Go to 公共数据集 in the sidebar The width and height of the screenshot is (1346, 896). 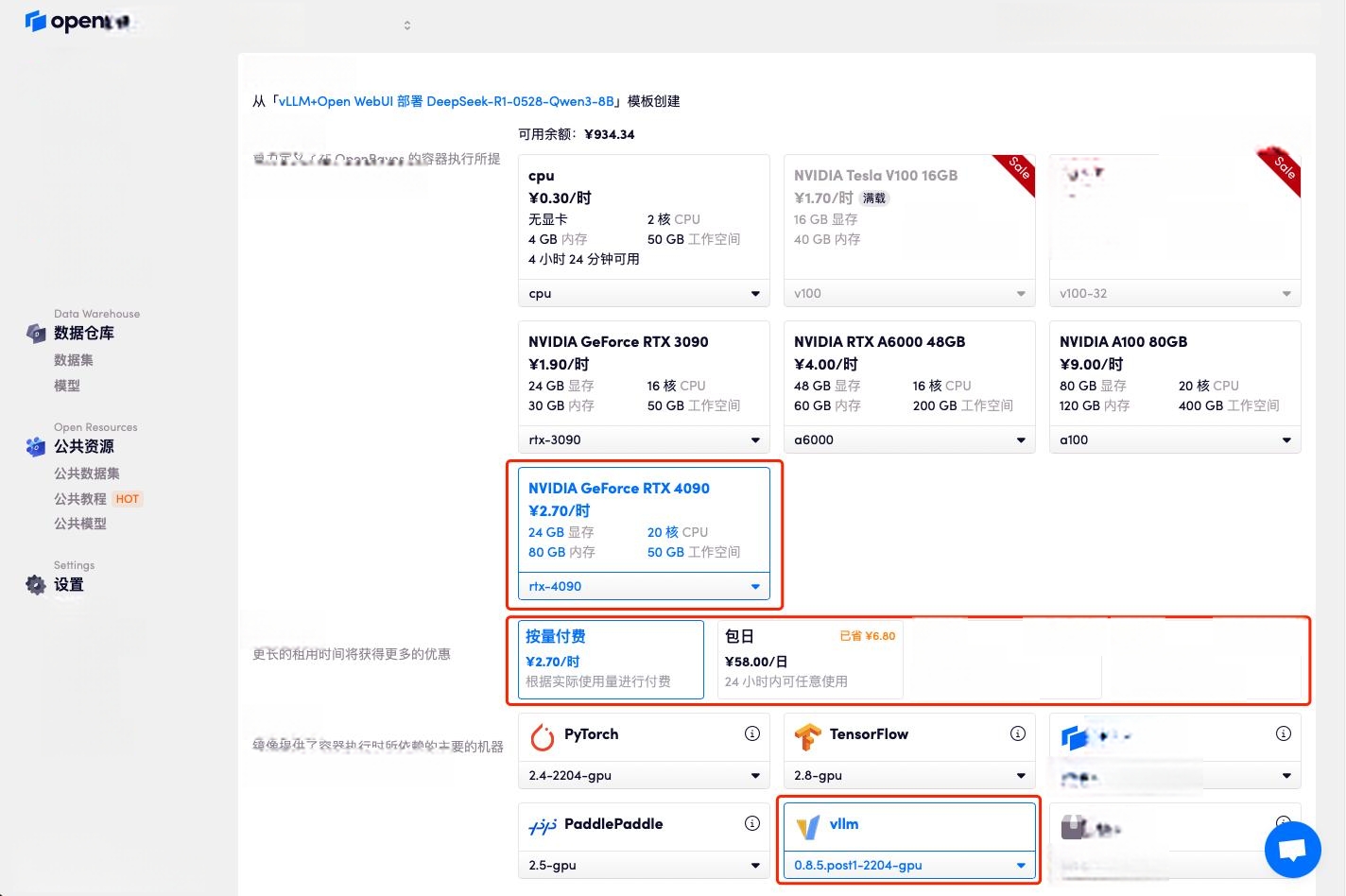[x=87, y=474]
